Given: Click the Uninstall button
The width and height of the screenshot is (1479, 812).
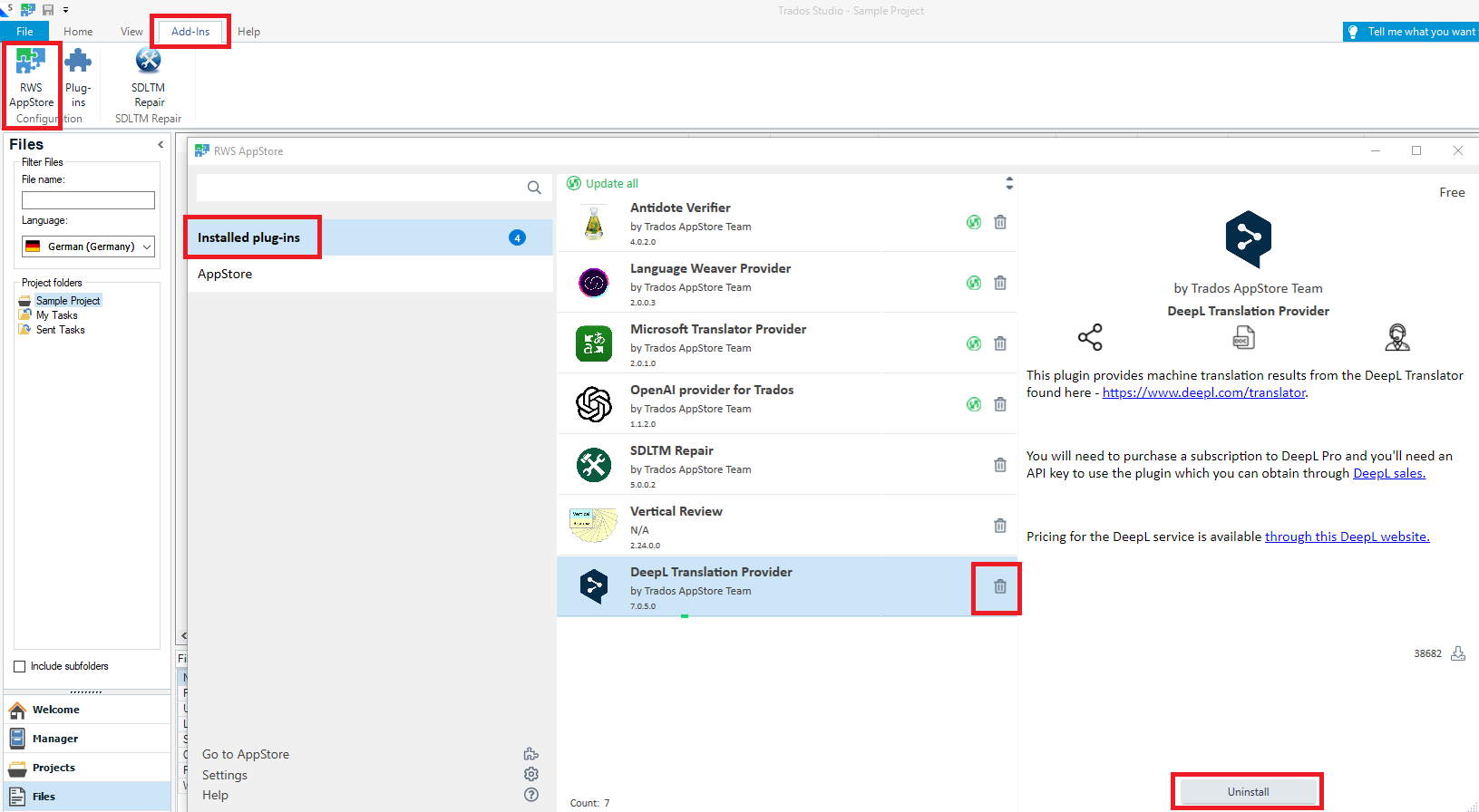Looking at the screenshot, I should (x=1248, y=792).
